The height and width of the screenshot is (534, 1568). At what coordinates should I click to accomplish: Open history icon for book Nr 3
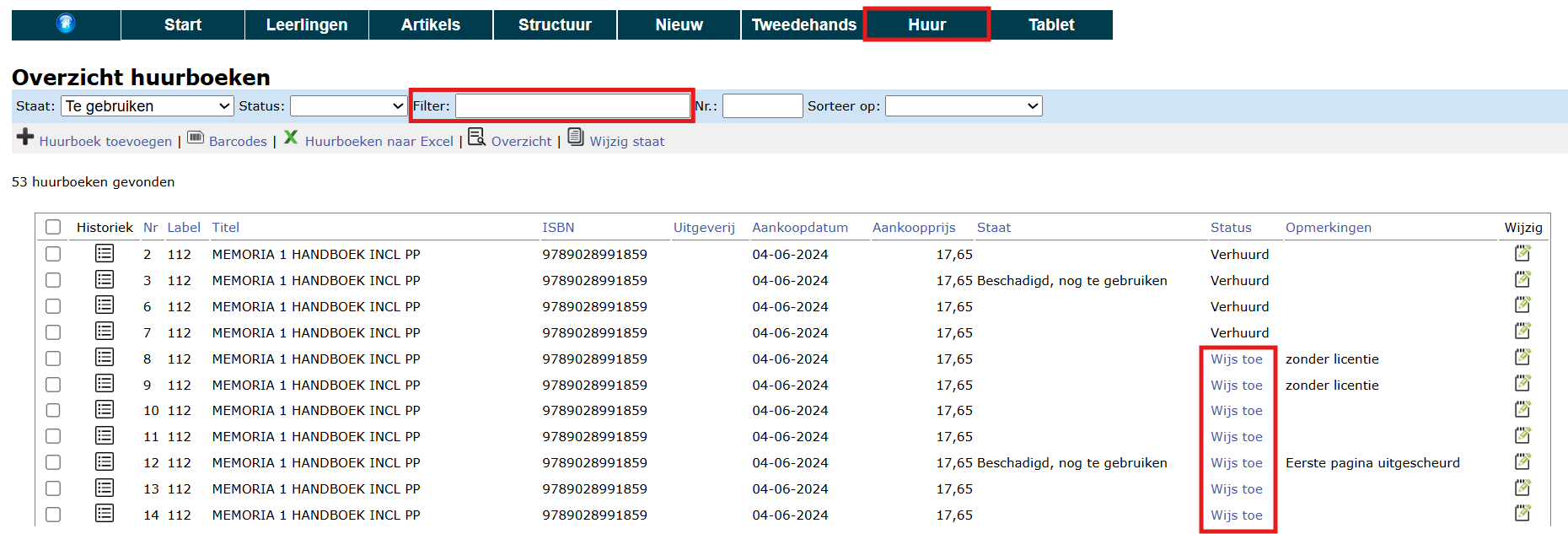[x=105, y=279]
